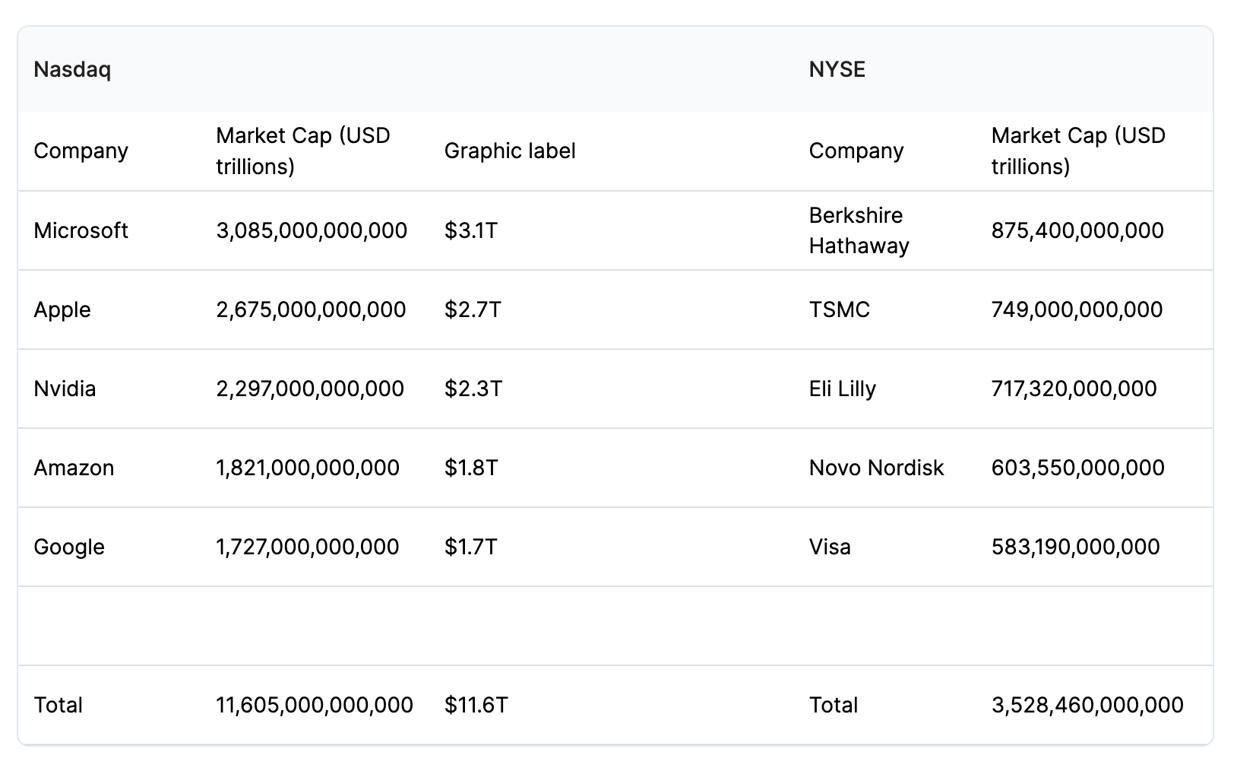Click the $11.6T total label
1237x768 pixels.
click(x=476, y=705)
